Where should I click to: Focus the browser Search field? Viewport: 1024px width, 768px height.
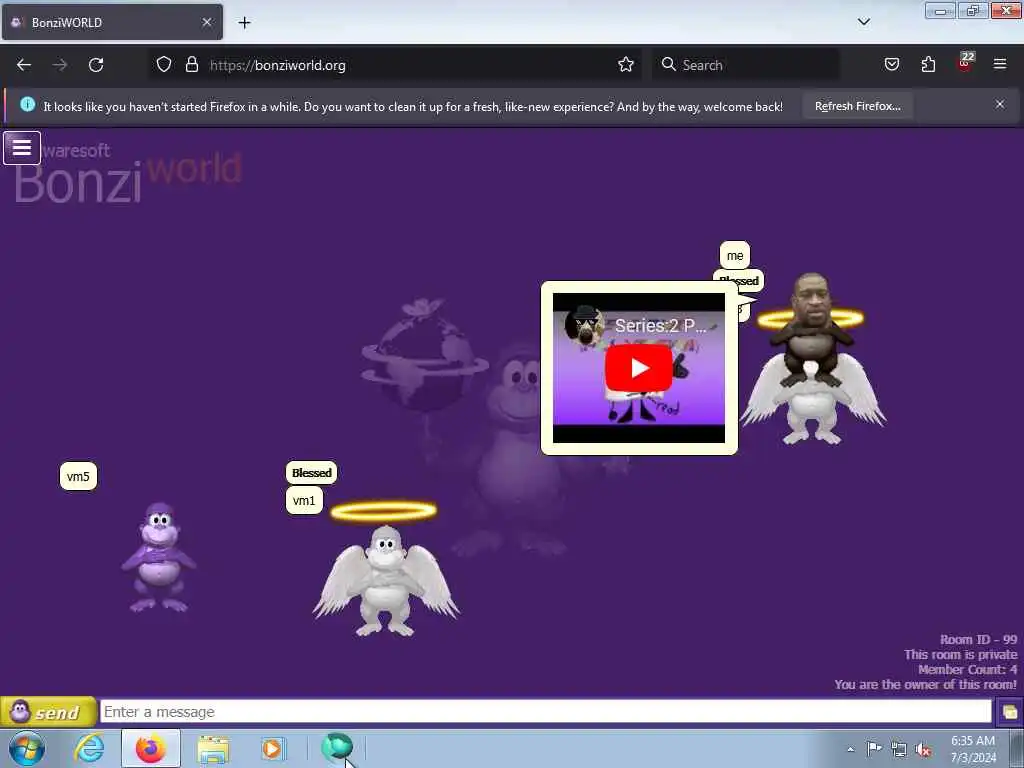[x=746, y=65]
